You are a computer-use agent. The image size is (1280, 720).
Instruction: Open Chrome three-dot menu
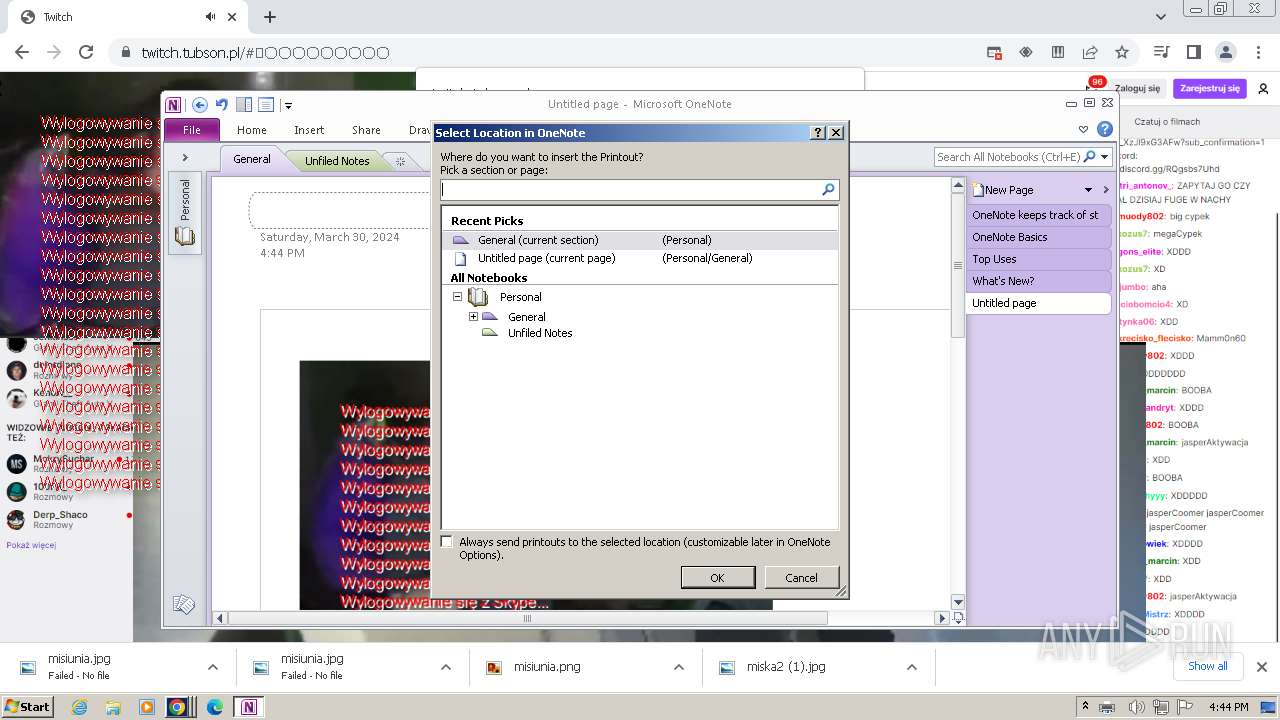[x=1258, y=52]
